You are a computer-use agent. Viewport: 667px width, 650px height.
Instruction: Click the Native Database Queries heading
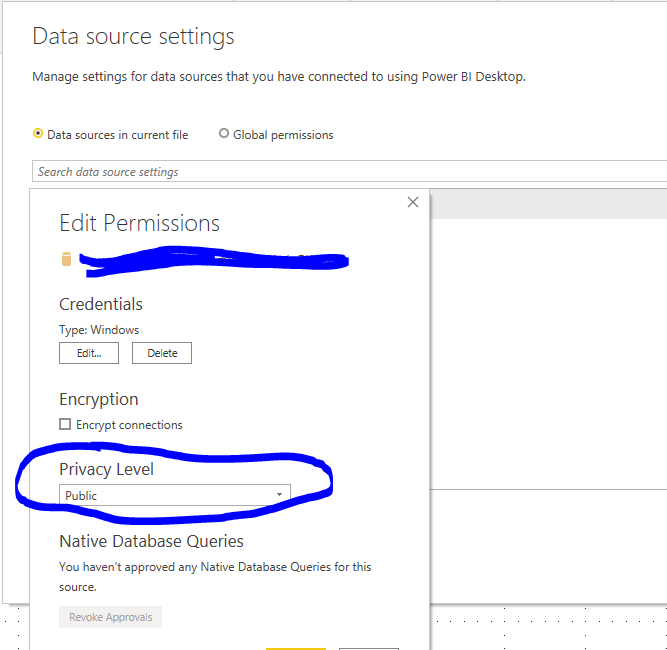click(151, 542)
